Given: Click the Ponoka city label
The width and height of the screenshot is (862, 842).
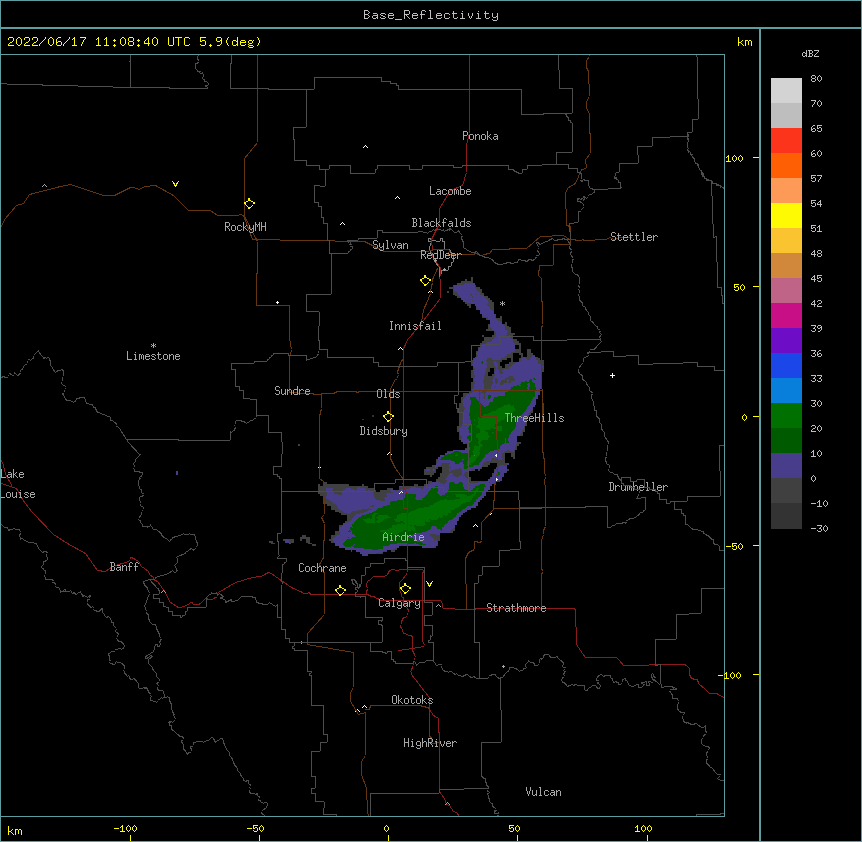Looking at the screenshot, I should (x=480, y=136).
